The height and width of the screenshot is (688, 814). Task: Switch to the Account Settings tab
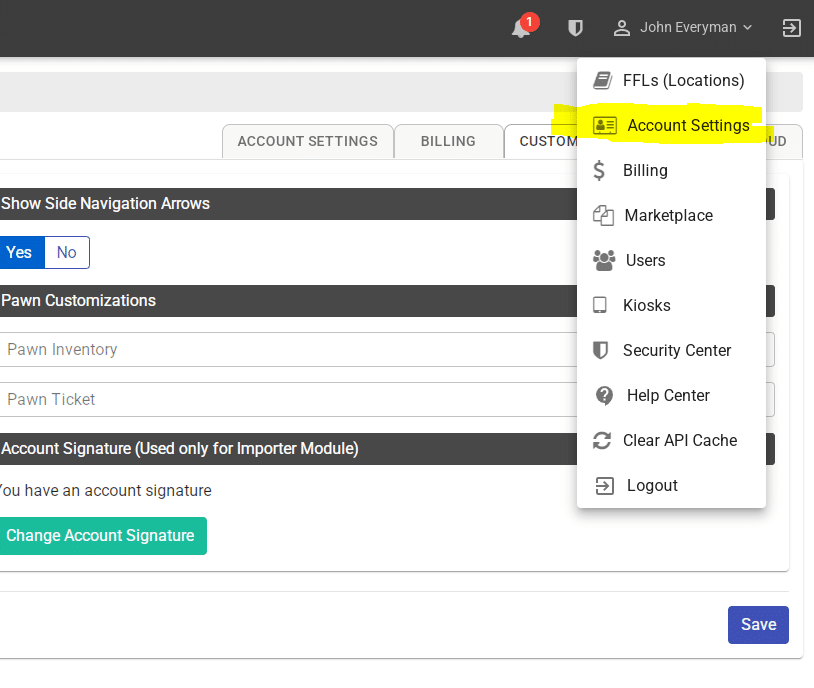pos(307,141)
